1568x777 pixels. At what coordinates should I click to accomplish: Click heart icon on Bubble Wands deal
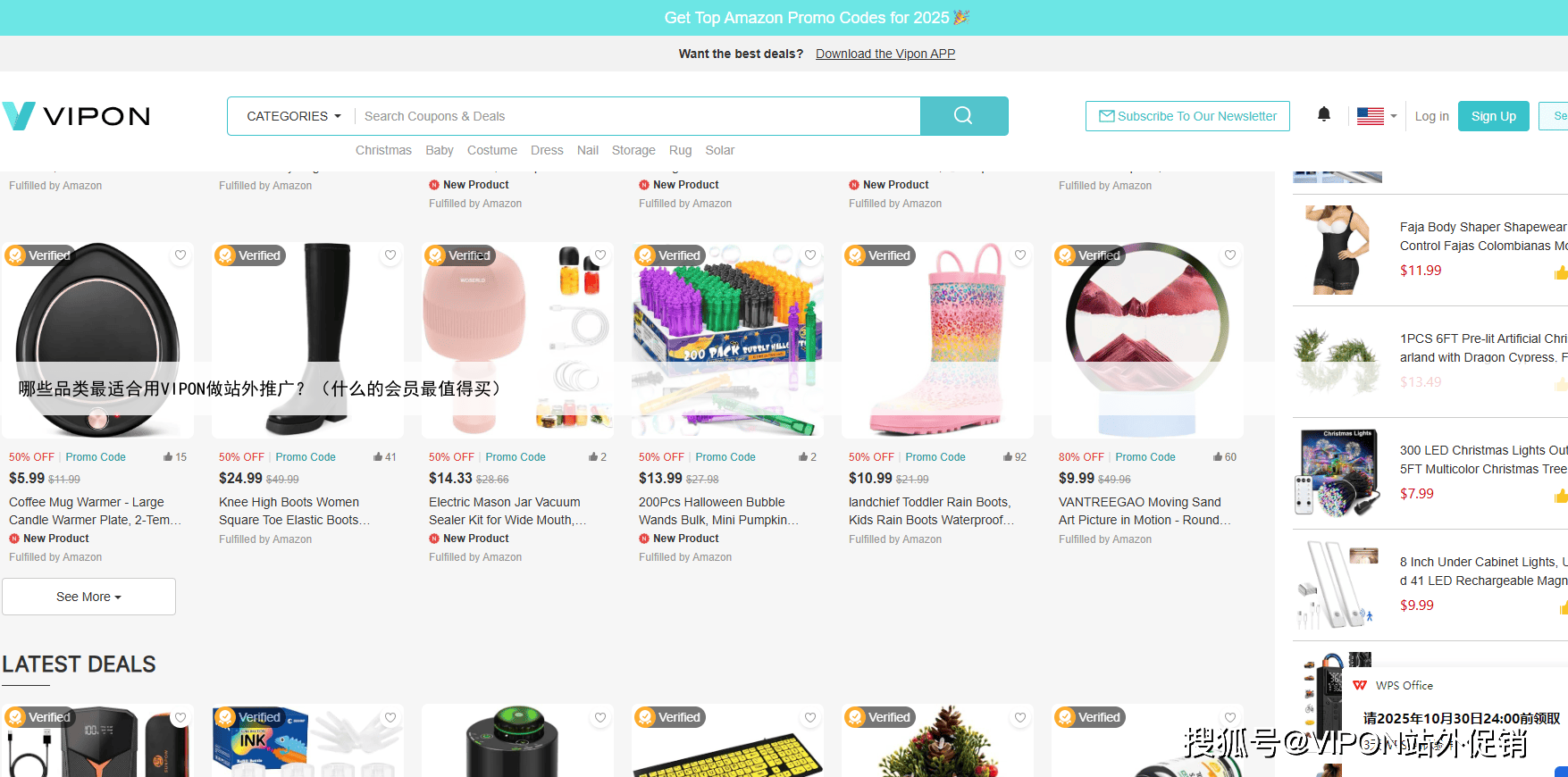810,255
